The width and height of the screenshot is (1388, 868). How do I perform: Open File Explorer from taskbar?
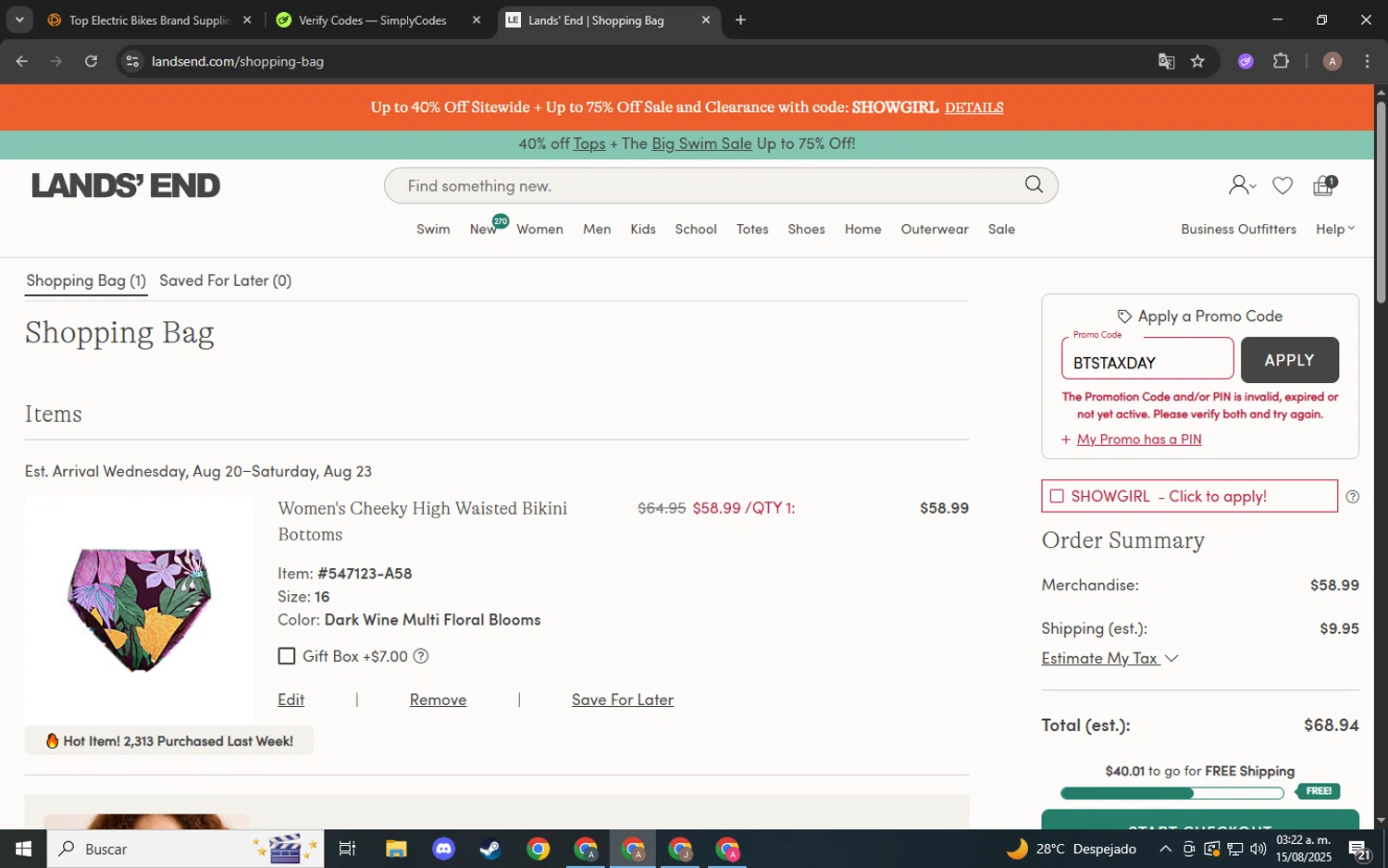pos(396,849)
